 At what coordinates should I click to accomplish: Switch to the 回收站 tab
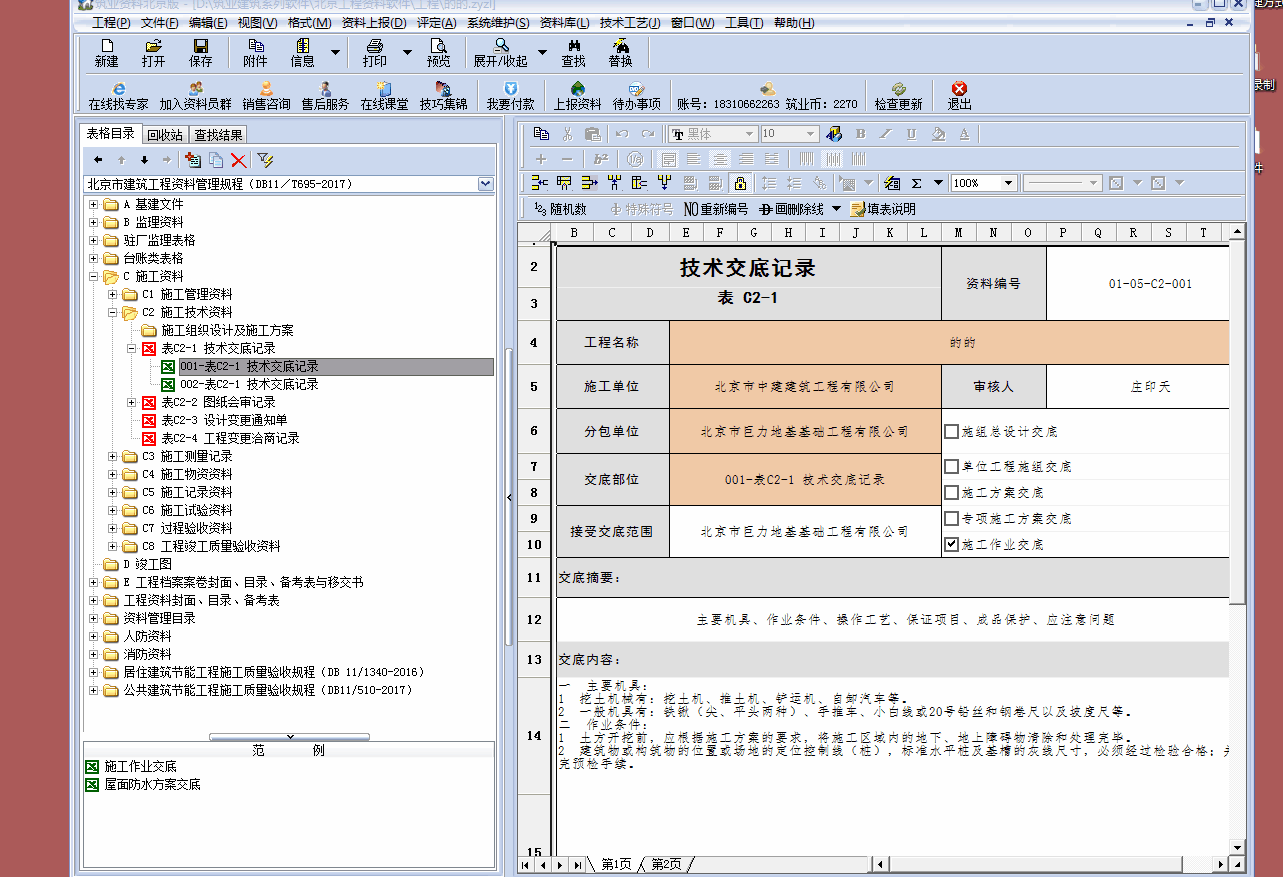coord(165,135)
